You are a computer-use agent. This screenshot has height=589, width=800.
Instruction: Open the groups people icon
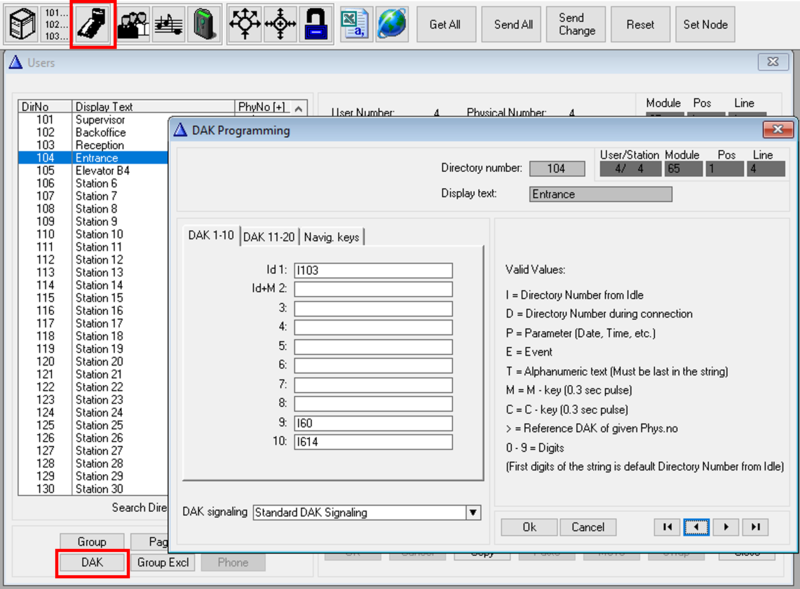(131, 24)
